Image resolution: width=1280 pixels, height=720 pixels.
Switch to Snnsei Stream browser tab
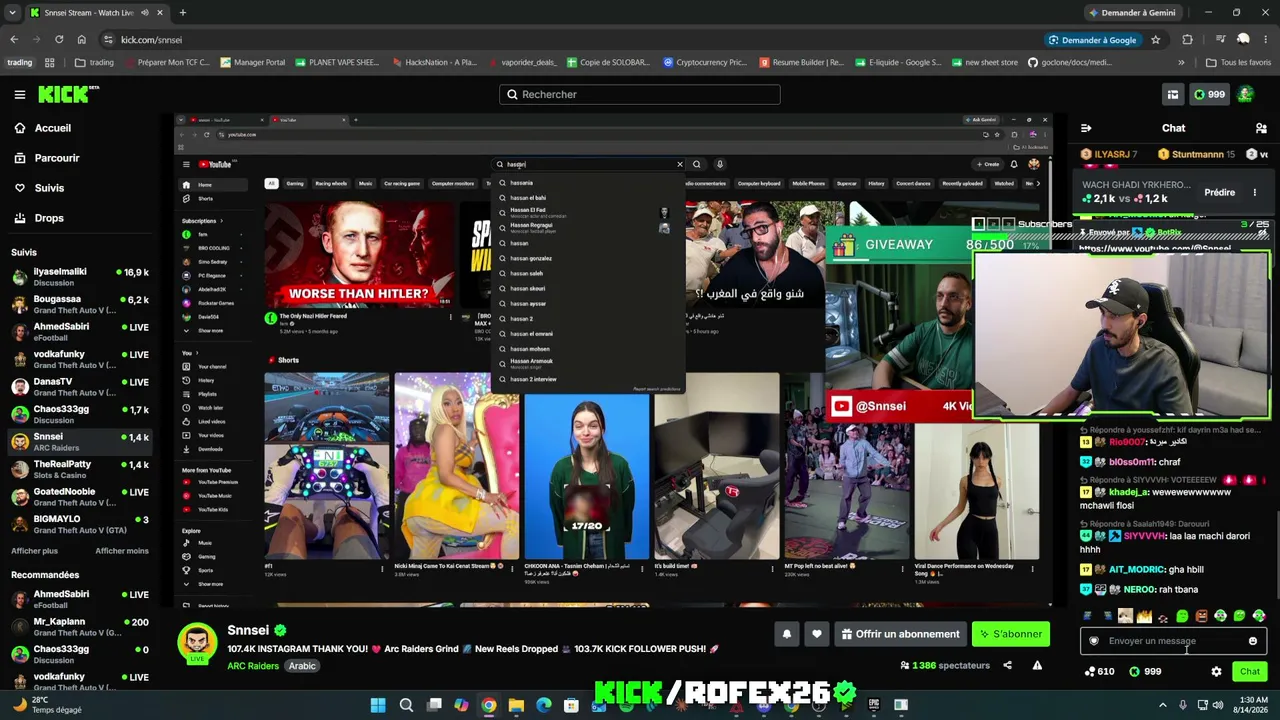point(95,13)
